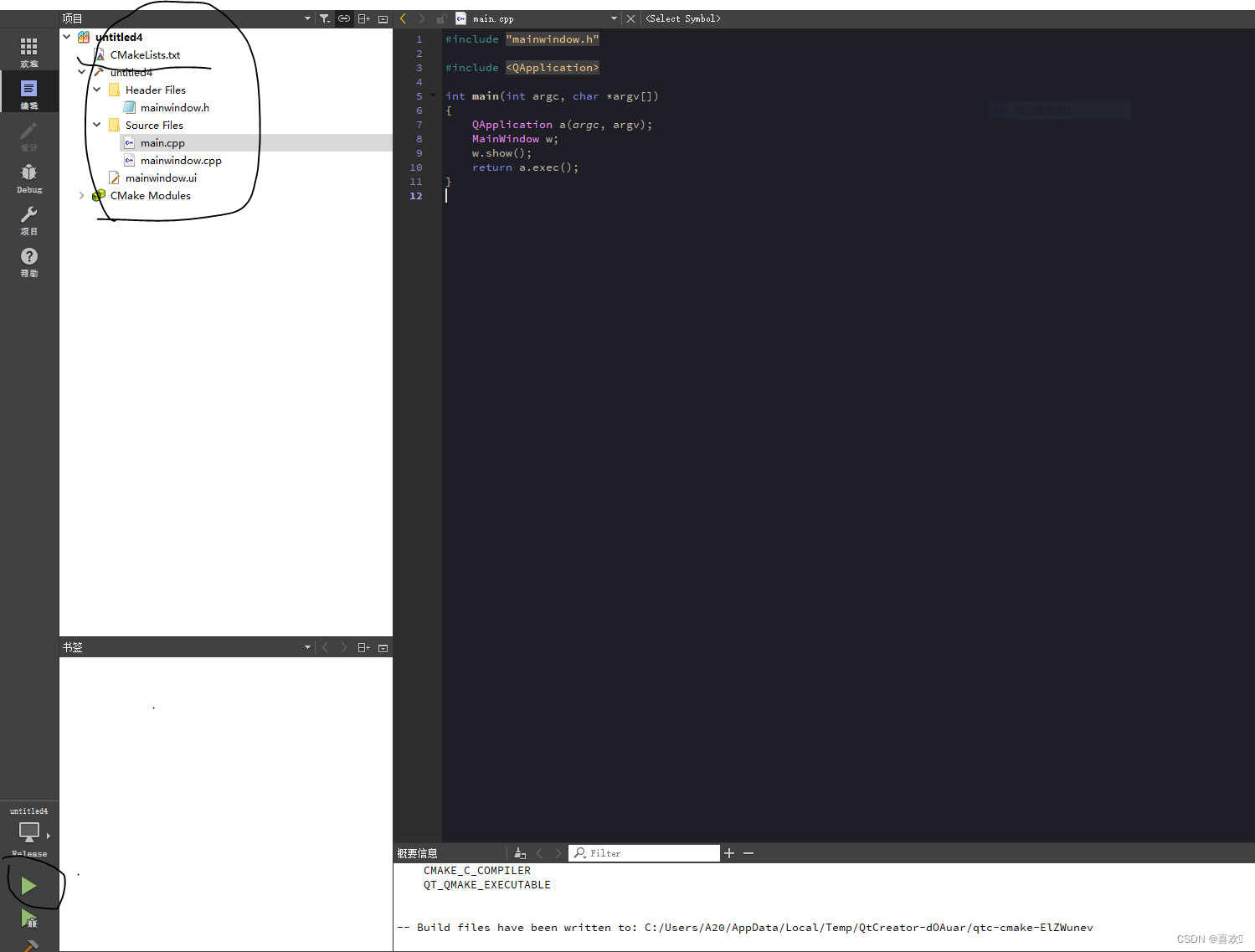Viewport: 1255px width, 952px height.
Task: Open the Projects (项目) mode icon
Action: tap(28, 219)
